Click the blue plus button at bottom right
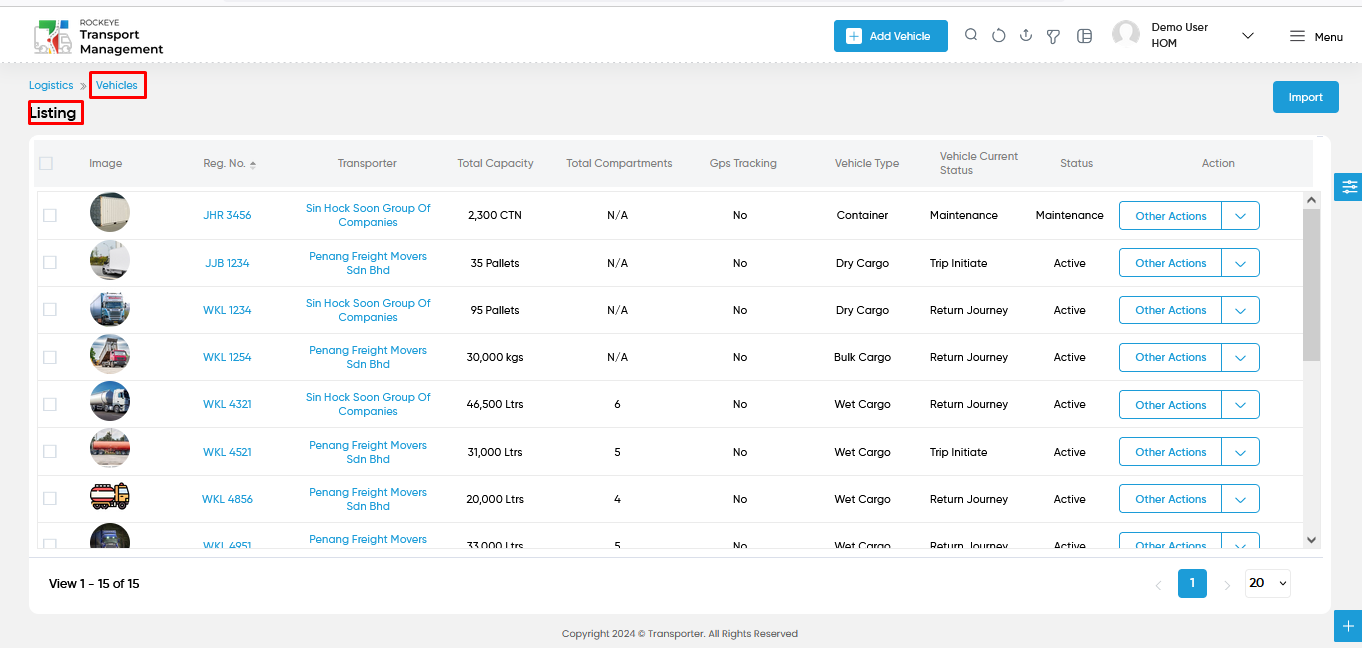Image resolution: width=1362 pixels, height=648 pixels. coord(1348,626)
